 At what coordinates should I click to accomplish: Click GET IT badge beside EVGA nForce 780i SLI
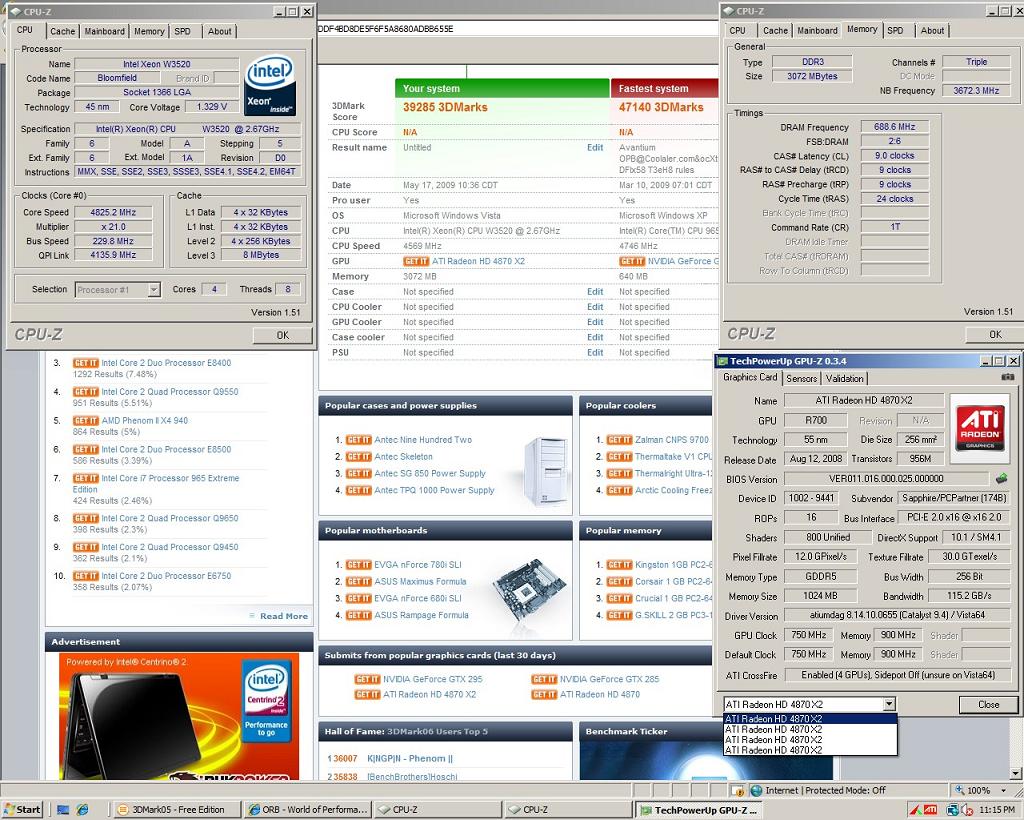click(358, 565)
